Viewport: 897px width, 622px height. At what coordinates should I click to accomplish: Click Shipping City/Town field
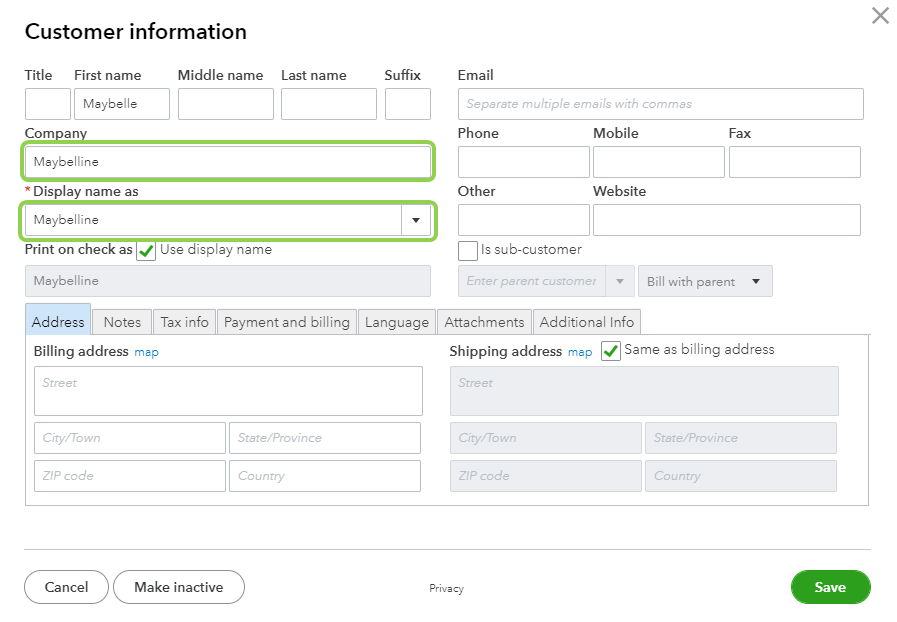tap(546, 438)
